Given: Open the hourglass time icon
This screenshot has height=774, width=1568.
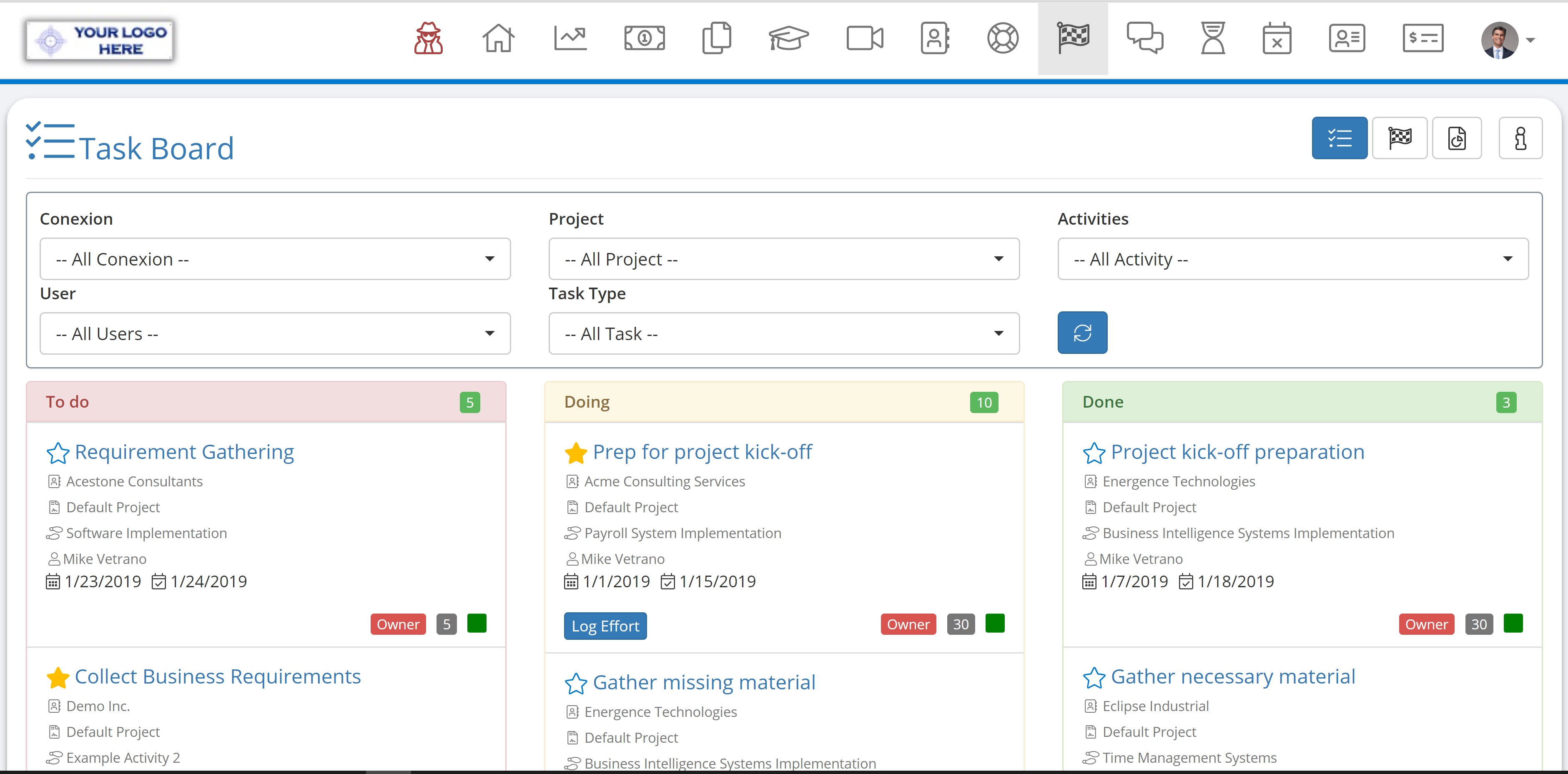Looking at the screenshot, I should (x=1212, y=38).
